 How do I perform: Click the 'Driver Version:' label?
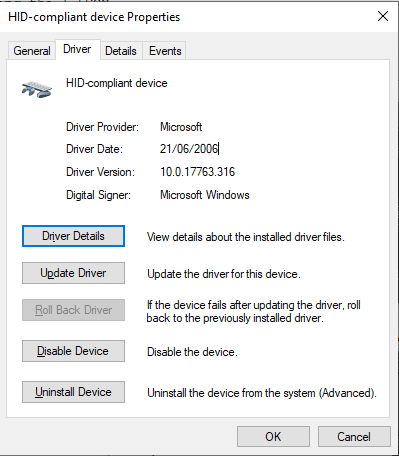click(100, 172)
